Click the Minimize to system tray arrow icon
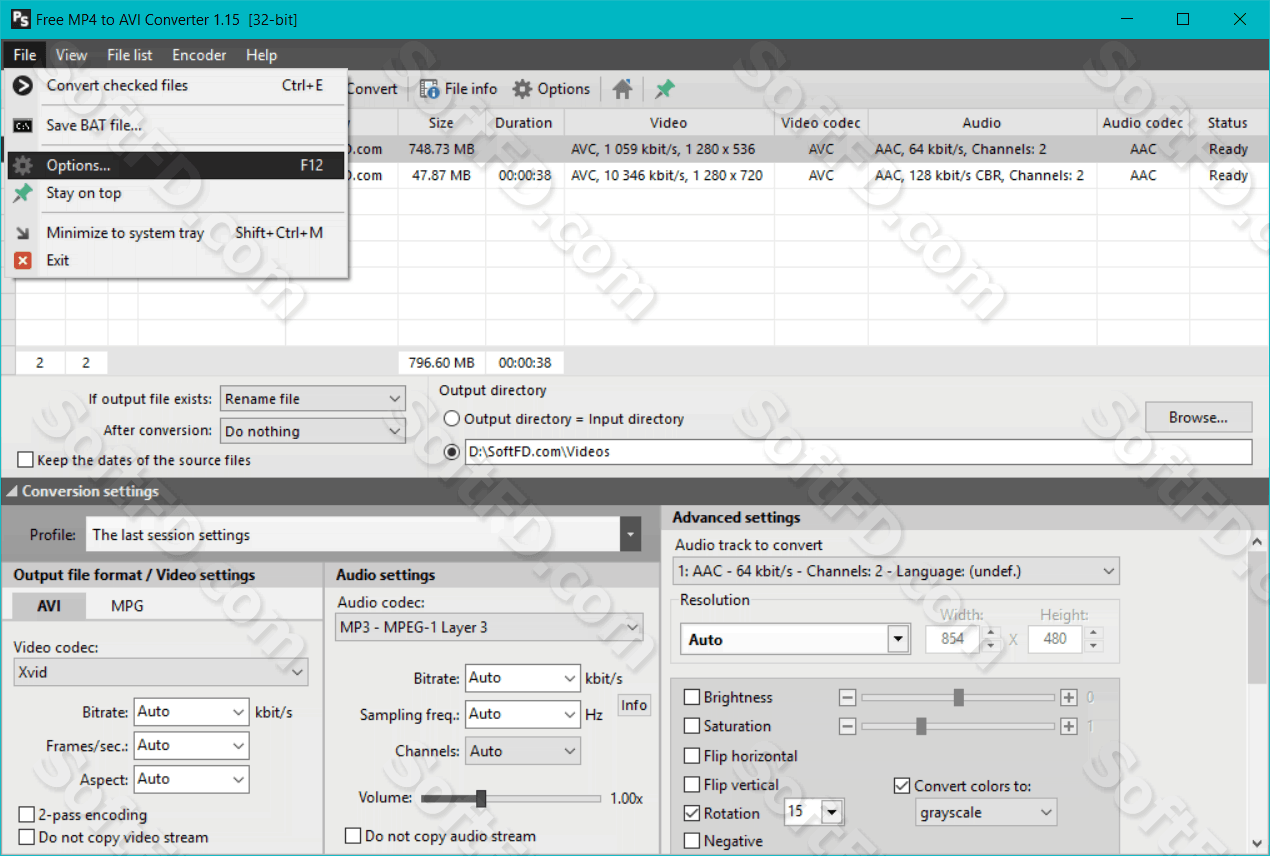This screenshot has width=1270, height=856. coord(22,233)
